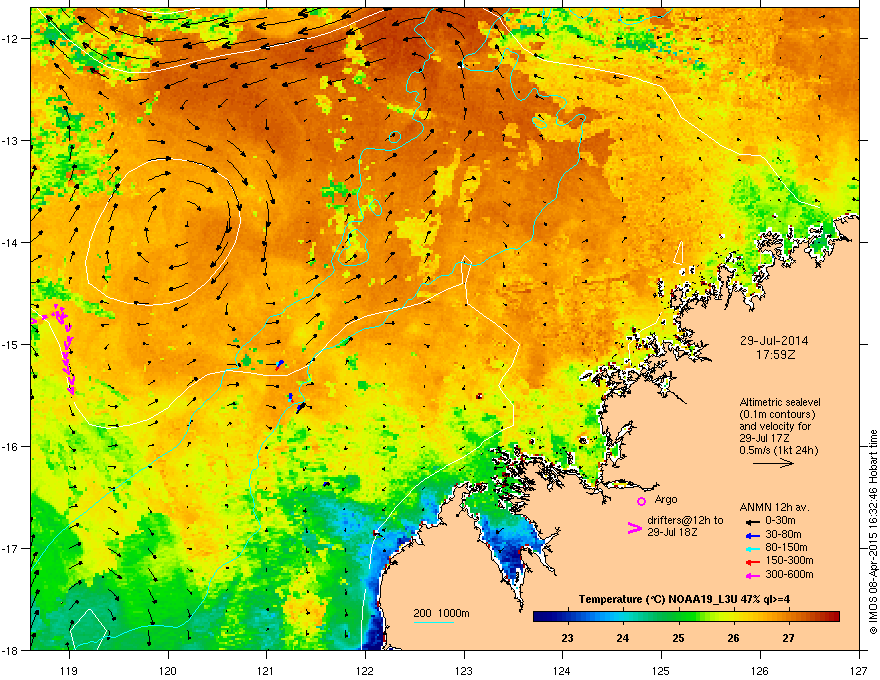This screenshot has height=680, width=880.
Task: Click the colorbar tick label '24'
Action: coord(622,638)
